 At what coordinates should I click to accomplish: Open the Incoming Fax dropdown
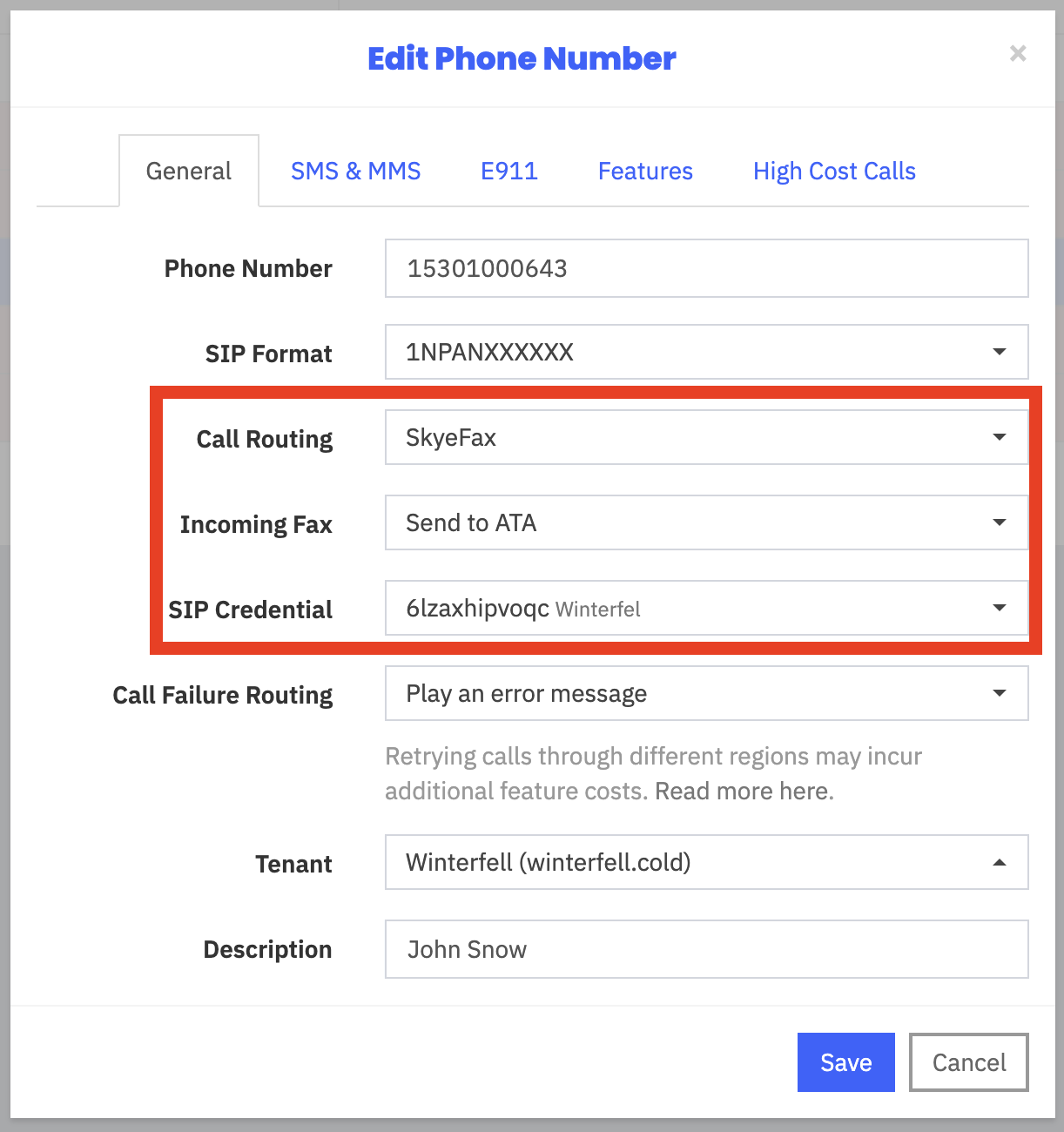(706, 522)
